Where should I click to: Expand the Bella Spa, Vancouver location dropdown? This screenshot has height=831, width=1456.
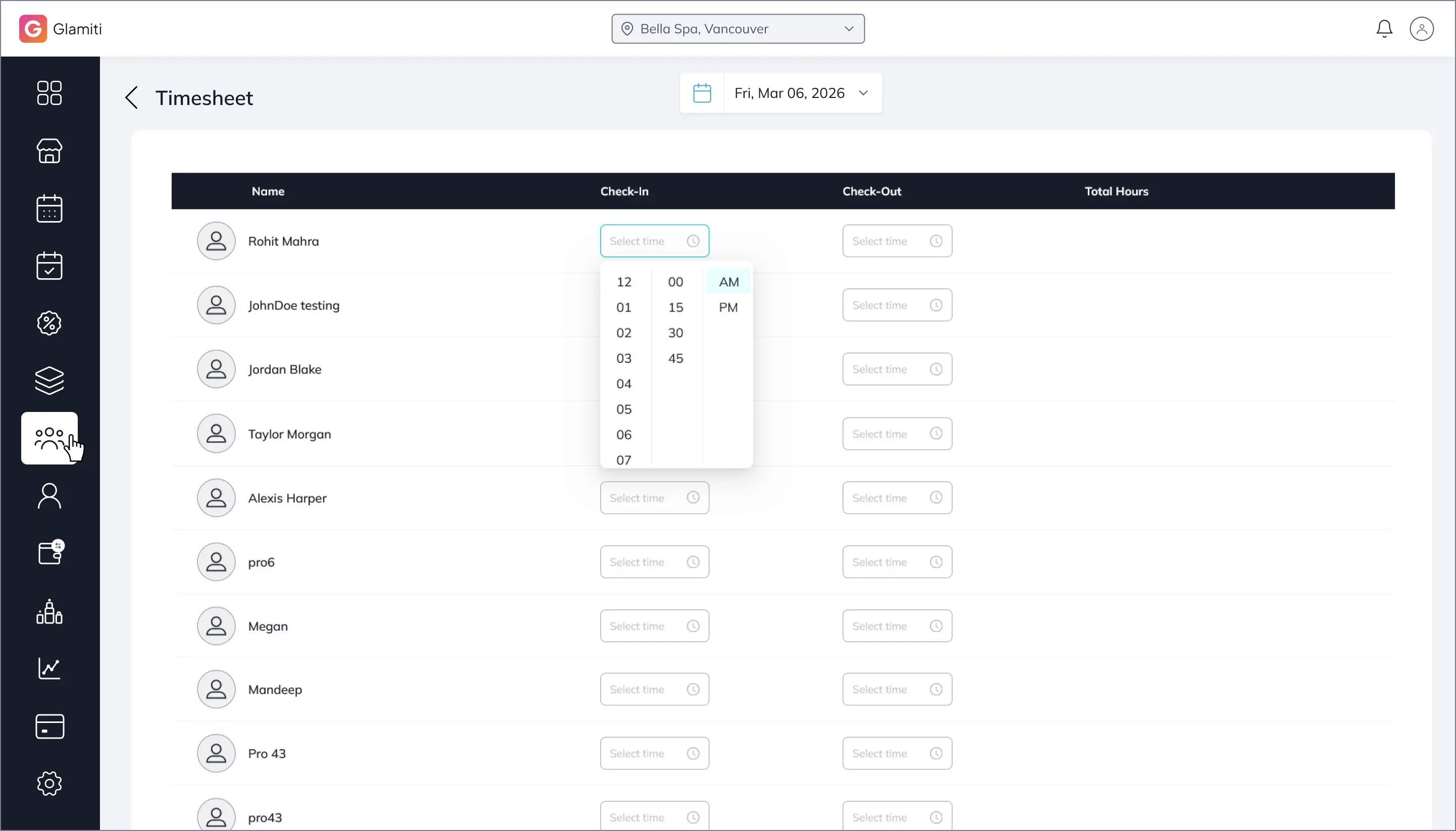coord(738,29)
